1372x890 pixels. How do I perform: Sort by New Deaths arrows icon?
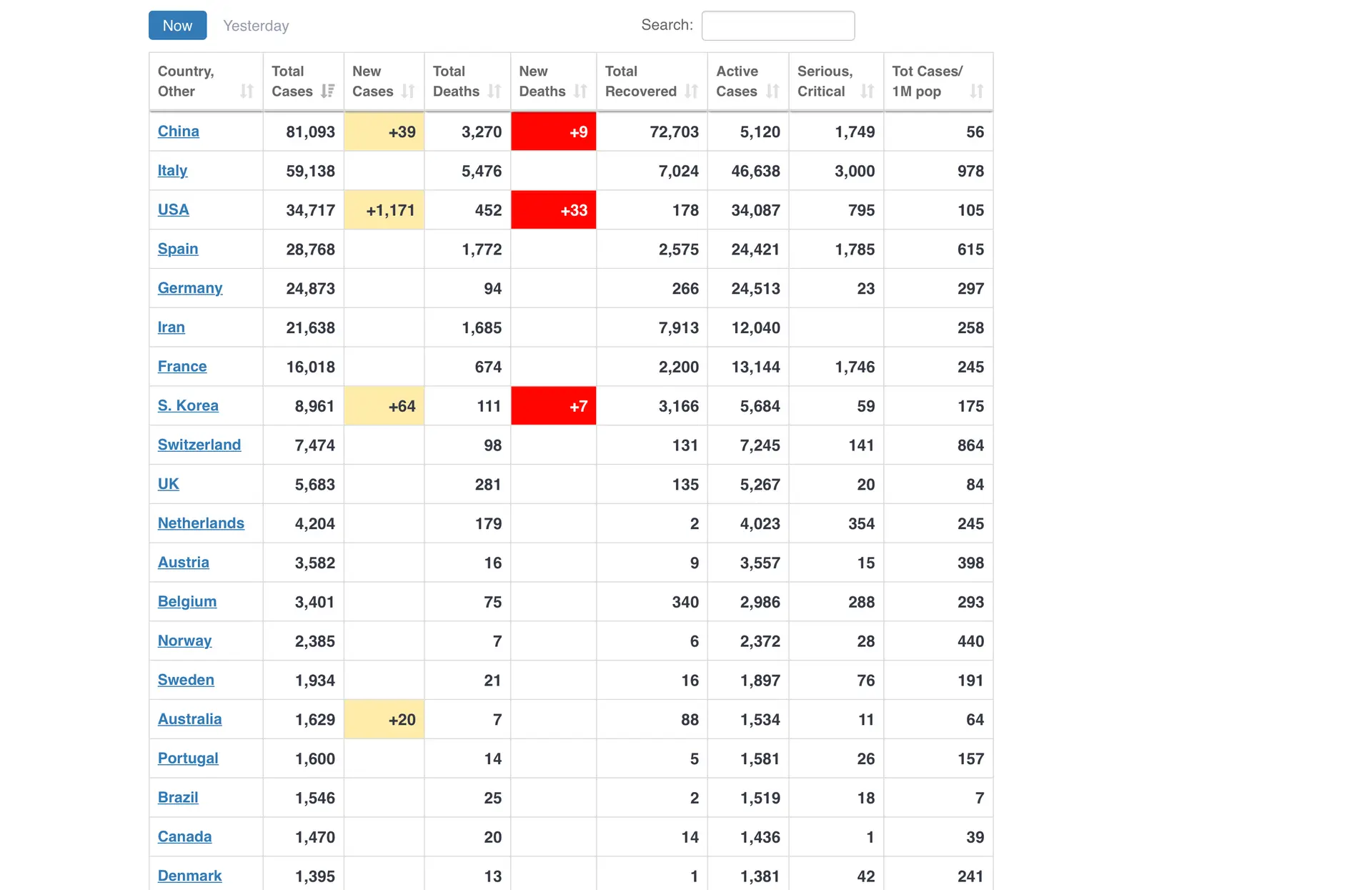(580, 92)
